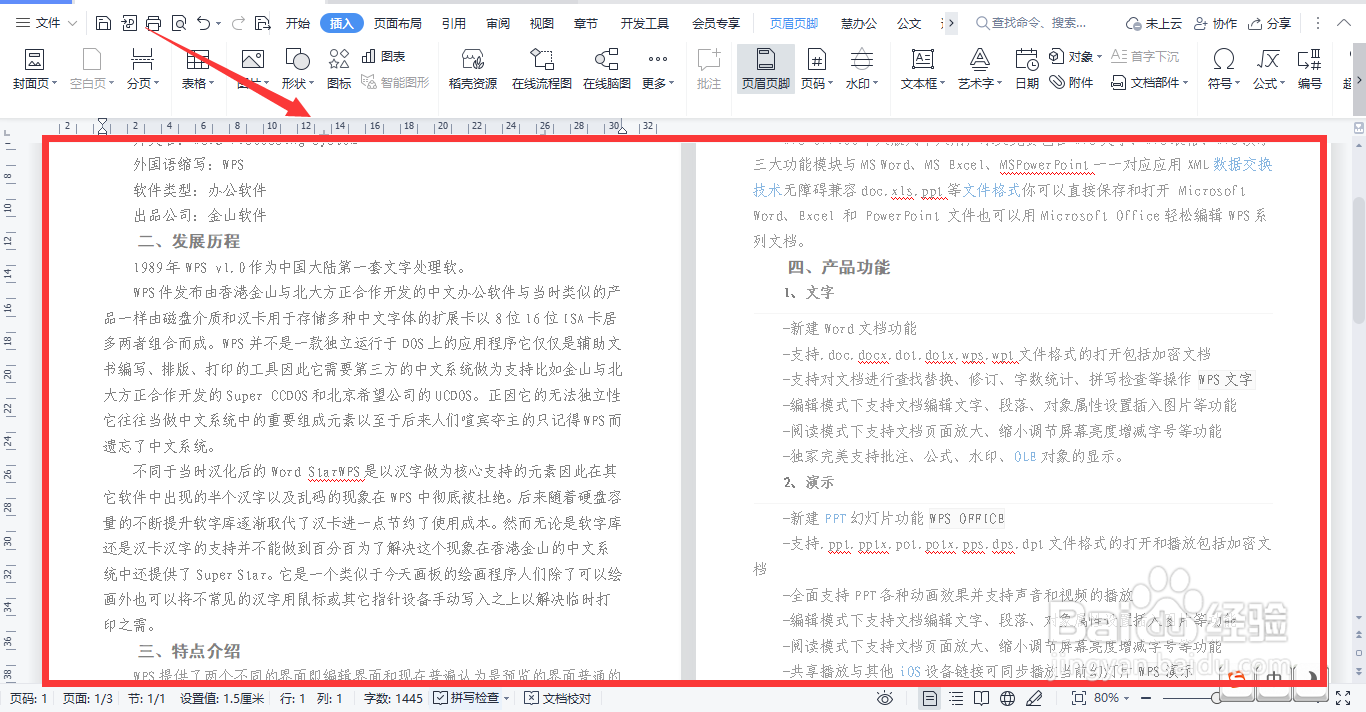Click Not in Cloud (未上云) button
Image resolution: width=1366 pixels, height=712 pixels.
tap(1153, 23)
